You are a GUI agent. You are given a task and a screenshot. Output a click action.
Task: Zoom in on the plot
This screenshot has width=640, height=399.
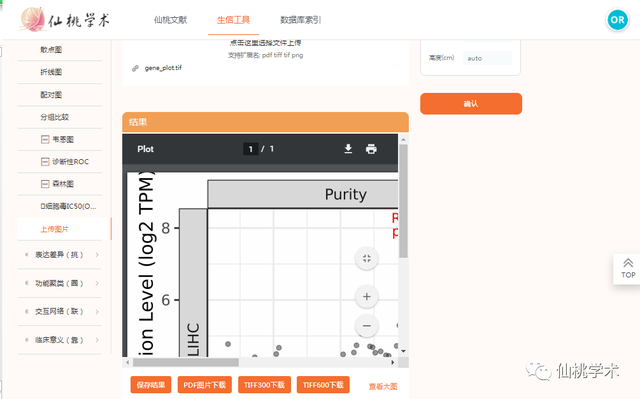pyautogui.click(x=367, y=297)
